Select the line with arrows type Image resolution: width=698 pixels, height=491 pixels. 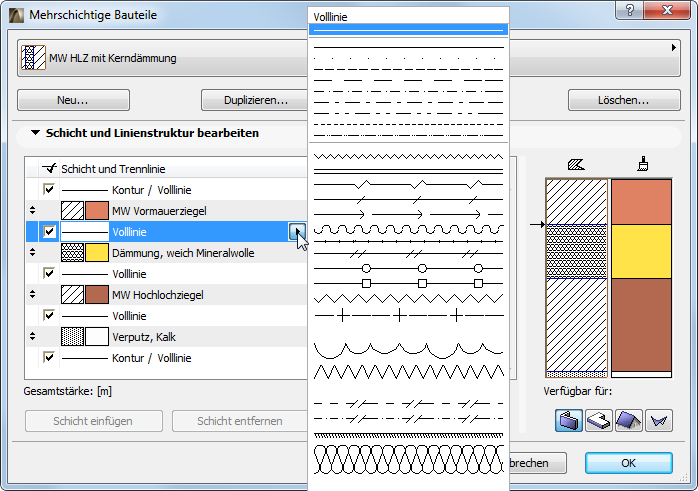point(408,215)
